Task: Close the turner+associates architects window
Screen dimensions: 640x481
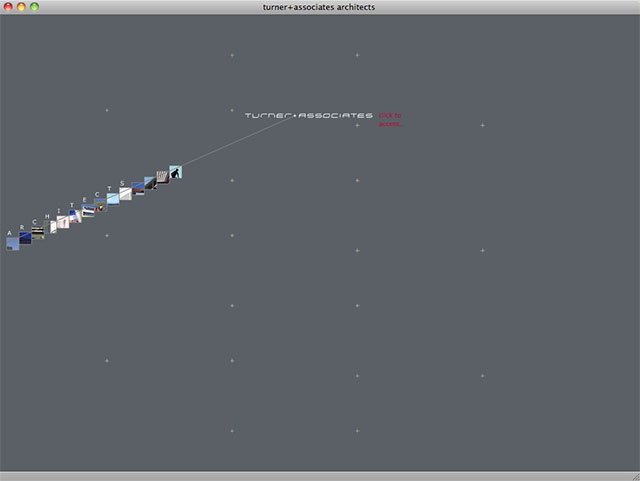Action: click(8, 7)
